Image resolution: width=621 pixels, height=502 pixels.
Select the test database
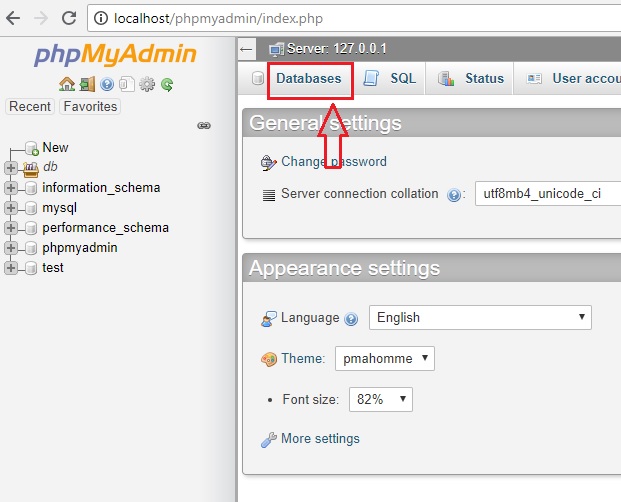53,268
